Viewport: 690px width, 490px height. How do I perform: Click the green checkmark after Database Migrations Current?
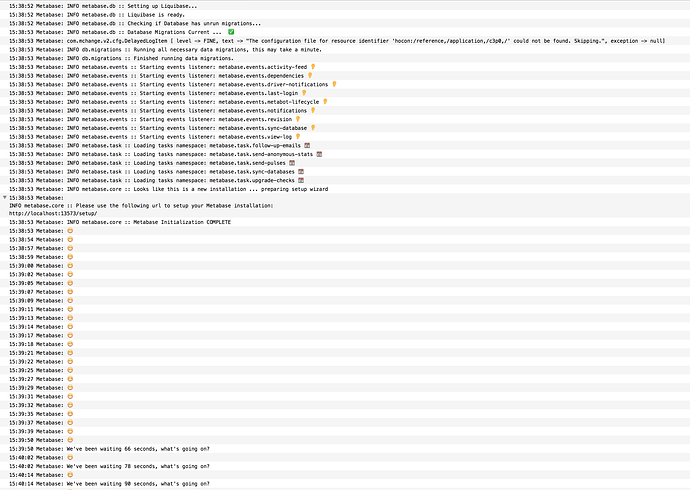pyautogui.click(x=231, y=32)
